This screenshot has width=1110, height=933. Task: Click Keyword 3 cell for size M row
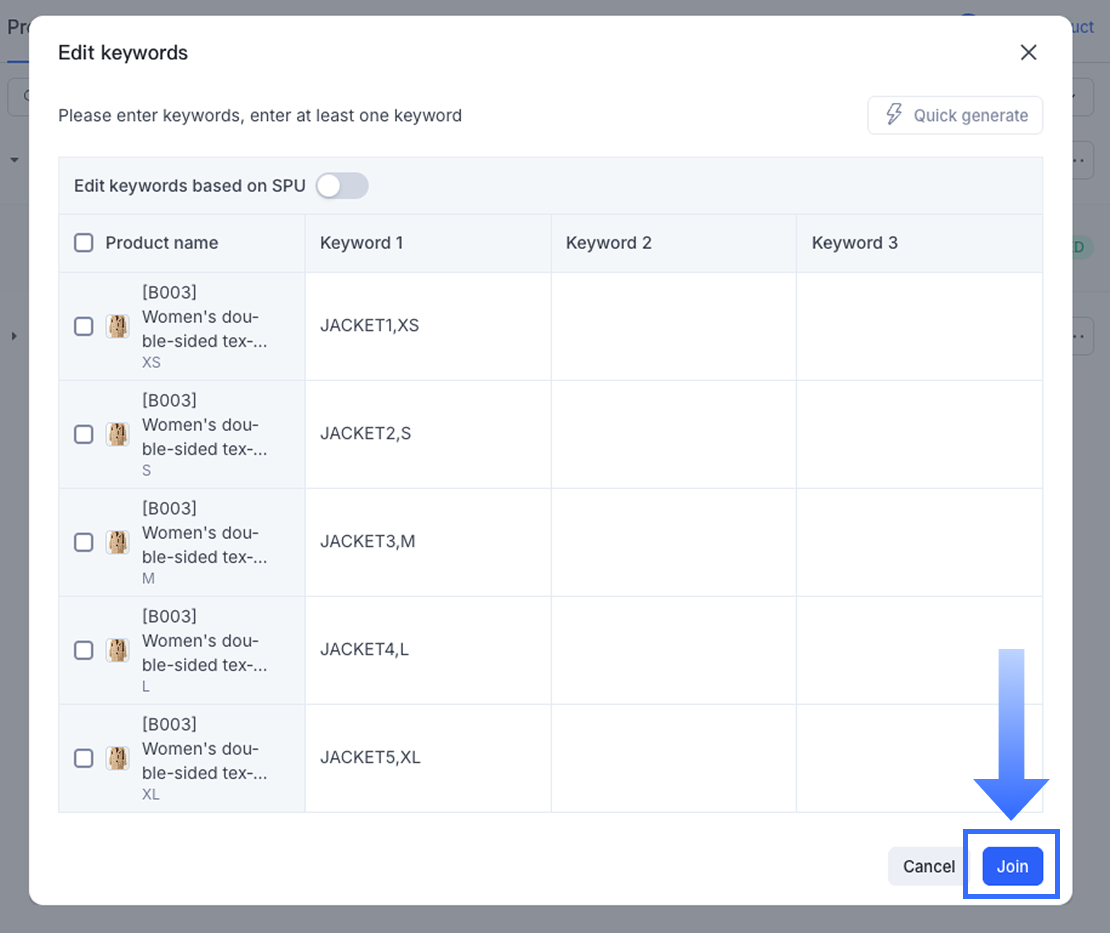[x=919, y=542]
